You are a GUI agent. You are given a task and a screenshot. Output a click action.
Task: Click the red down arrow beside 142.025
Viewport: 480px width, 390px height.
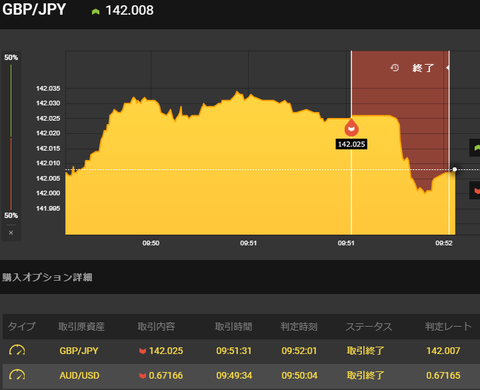143,351
